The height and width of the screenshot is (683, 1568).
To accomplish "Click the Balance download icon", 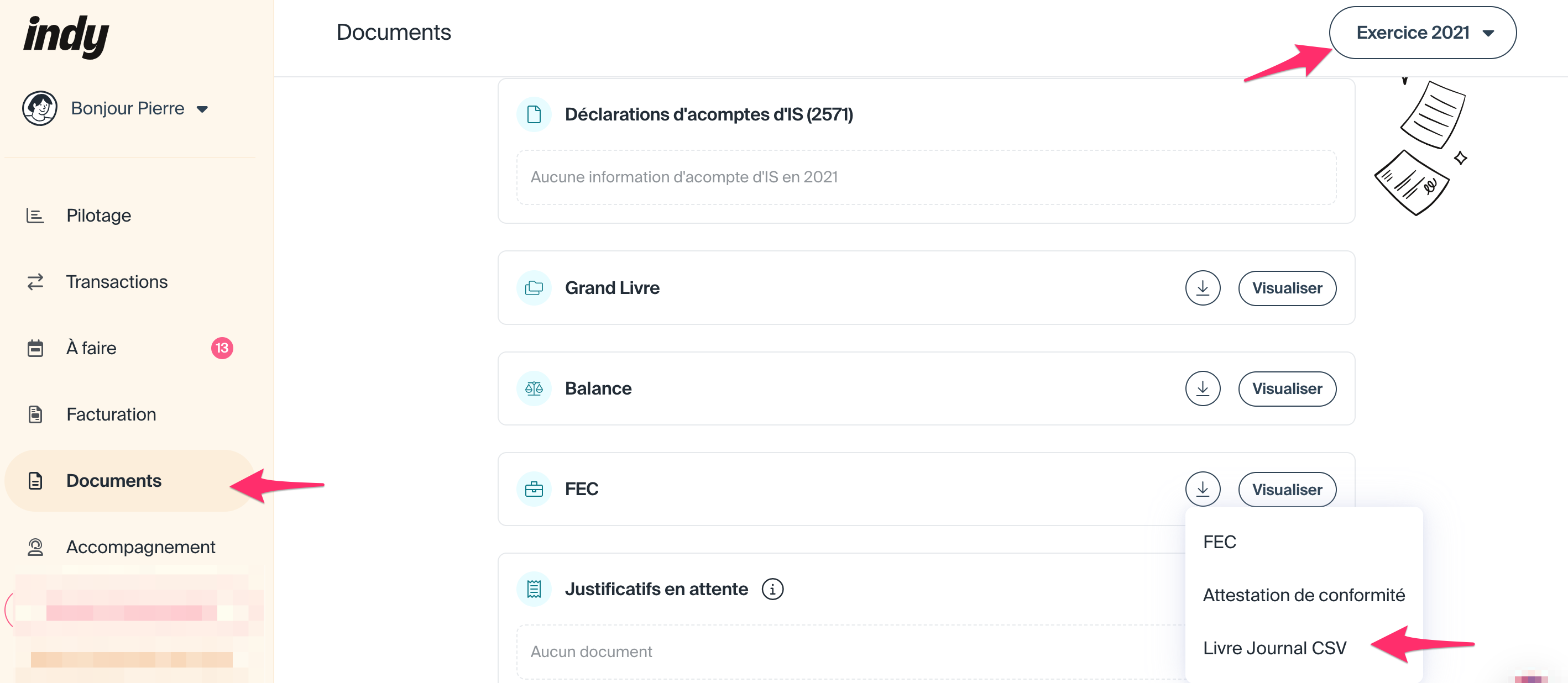I will point(1202,388).
